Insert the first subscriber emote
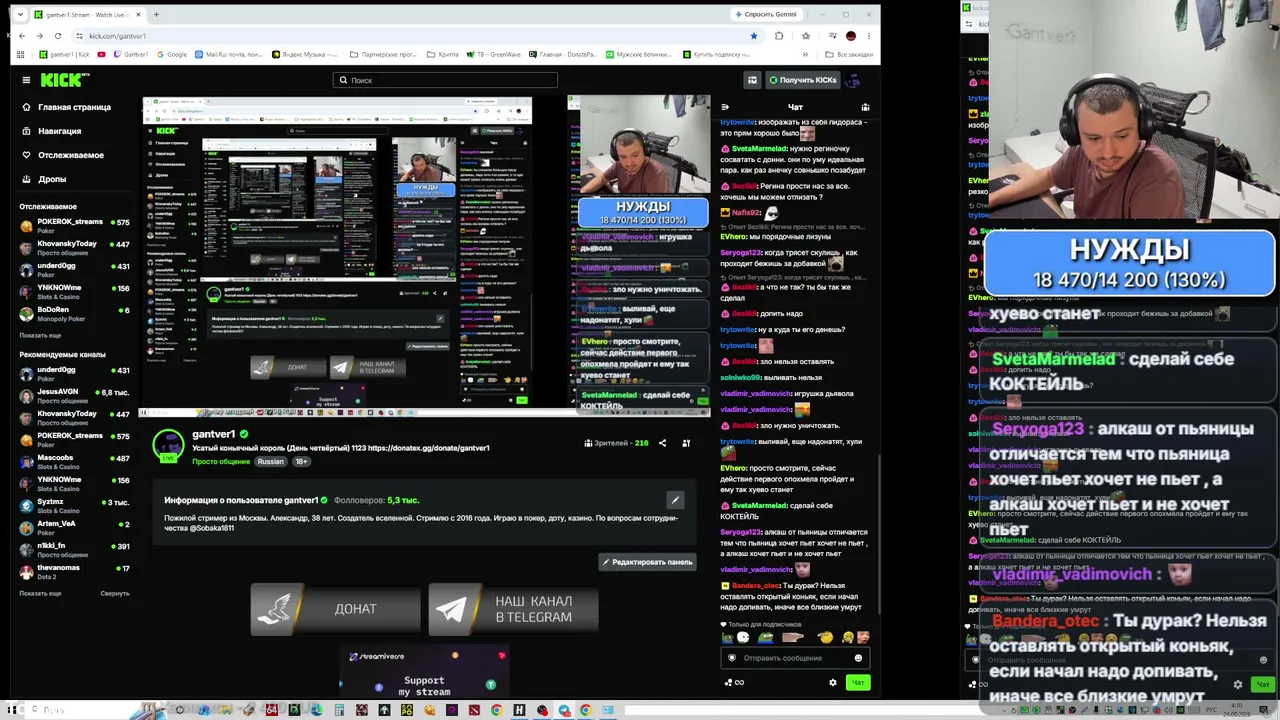The width and height of the screenshot is (1280, 720). click(728, 637)
